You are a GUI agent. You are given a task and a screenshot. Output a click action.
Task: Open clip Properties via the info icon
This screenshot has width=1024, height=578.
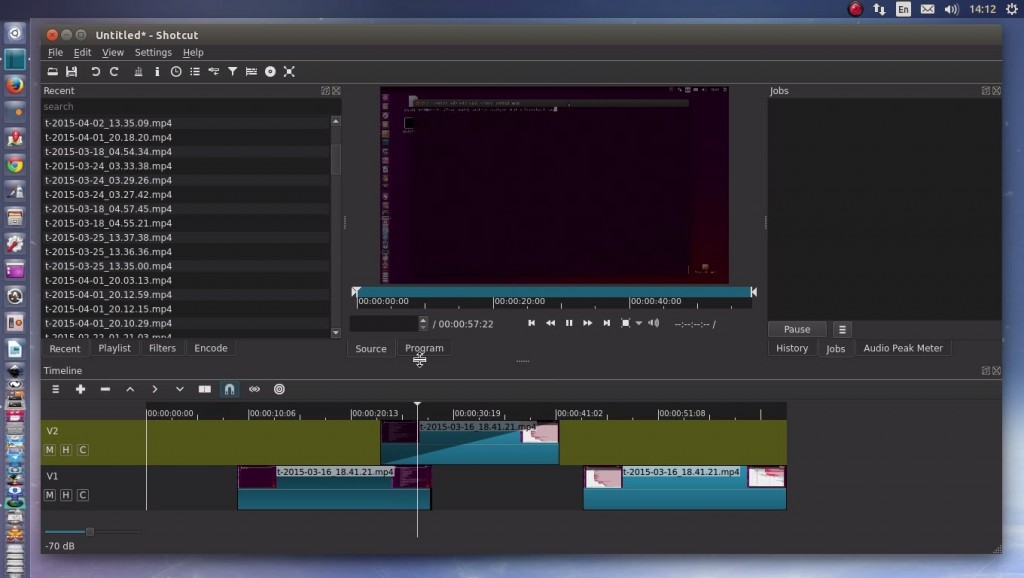coord(157,71)
